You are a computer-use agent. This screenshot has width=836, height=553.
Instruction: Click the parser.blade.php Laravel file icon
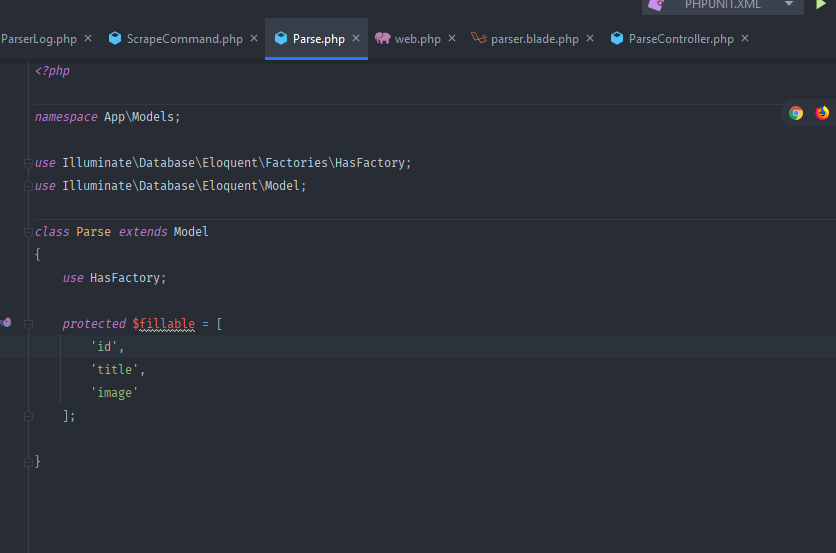pyautogui.click(x=479, y=38)
